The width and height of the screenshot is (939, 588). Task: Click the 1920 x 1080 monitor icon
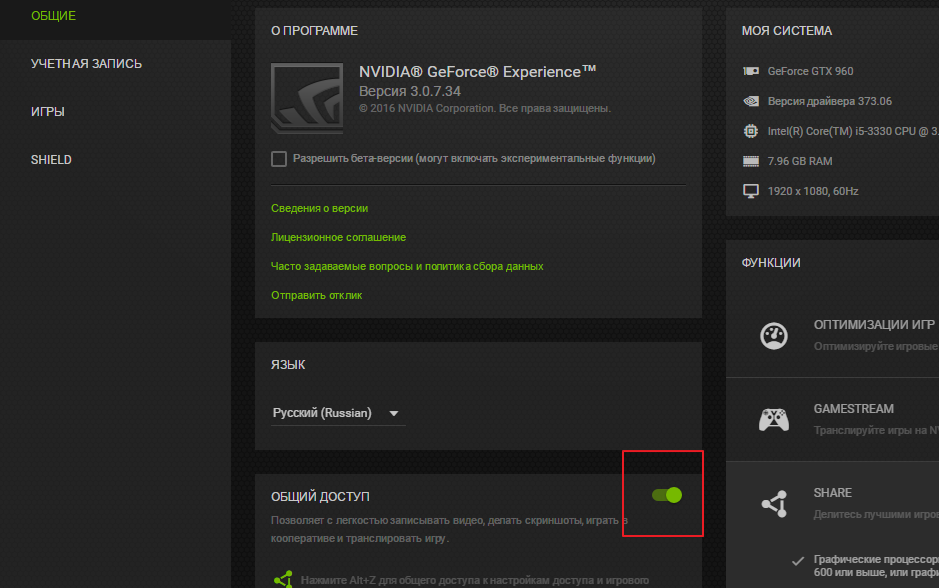tap(751, 191)
